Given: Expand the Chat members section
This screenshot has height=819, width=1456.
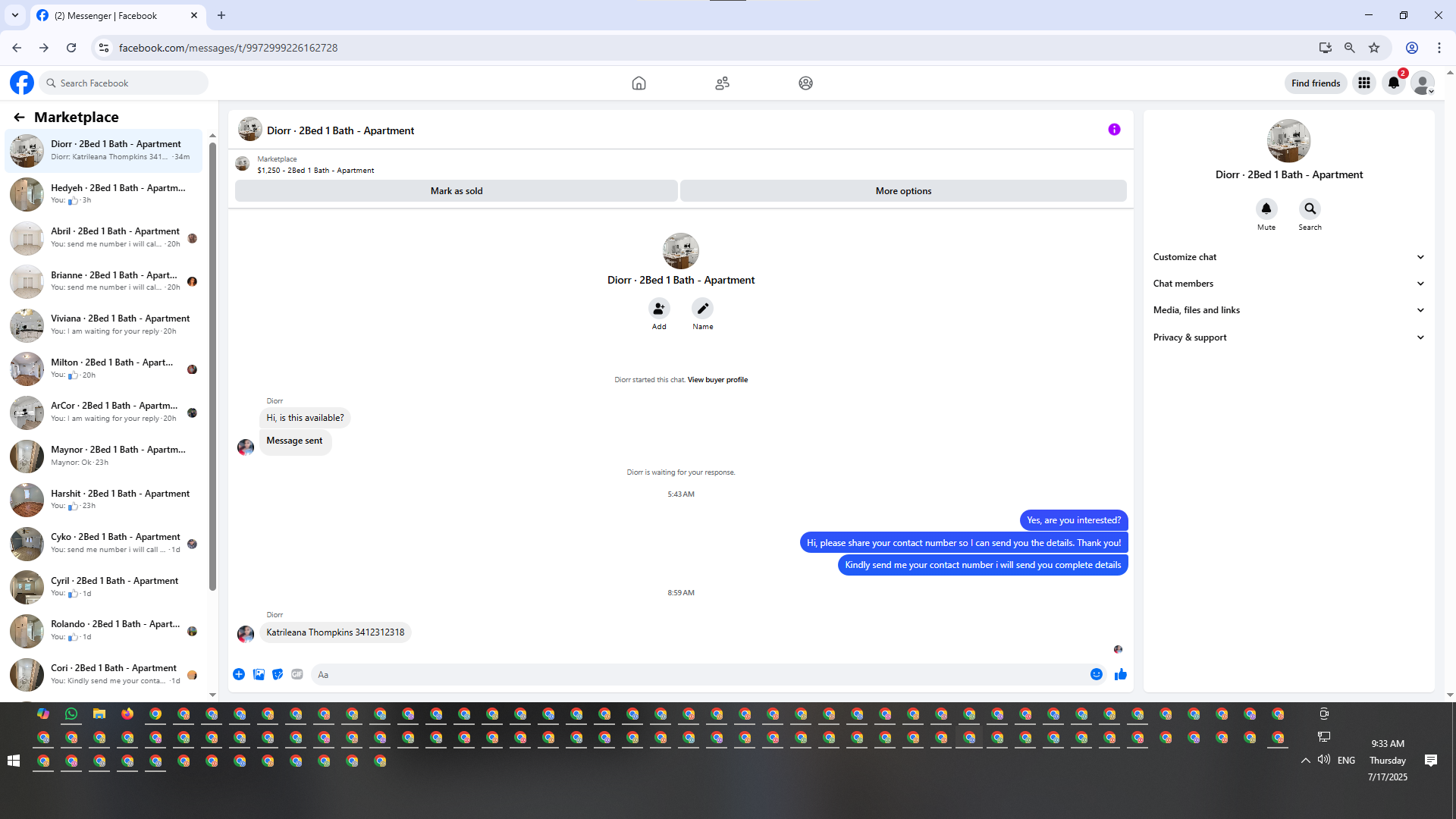Looking at the screenshot, I should 1289,284.
